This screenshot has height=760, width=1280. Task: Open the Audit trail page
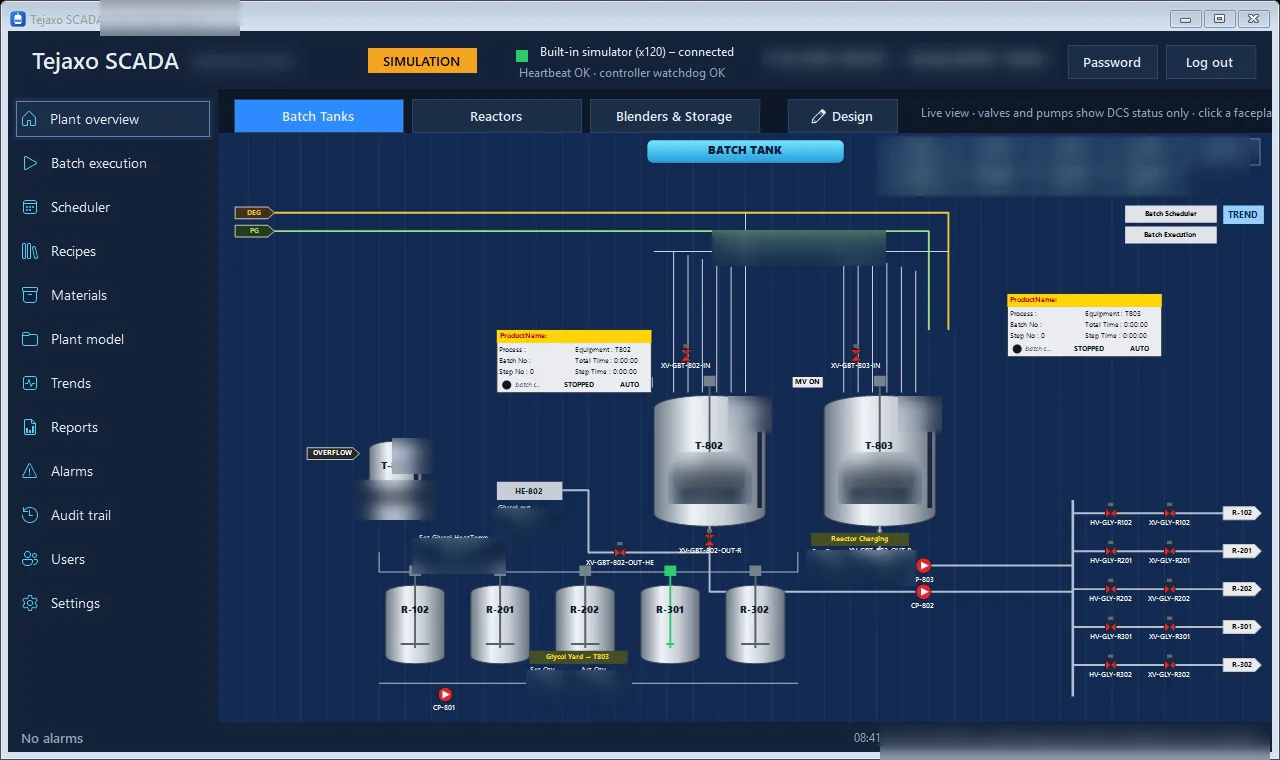pyautogui.click(x=113, y=515)
